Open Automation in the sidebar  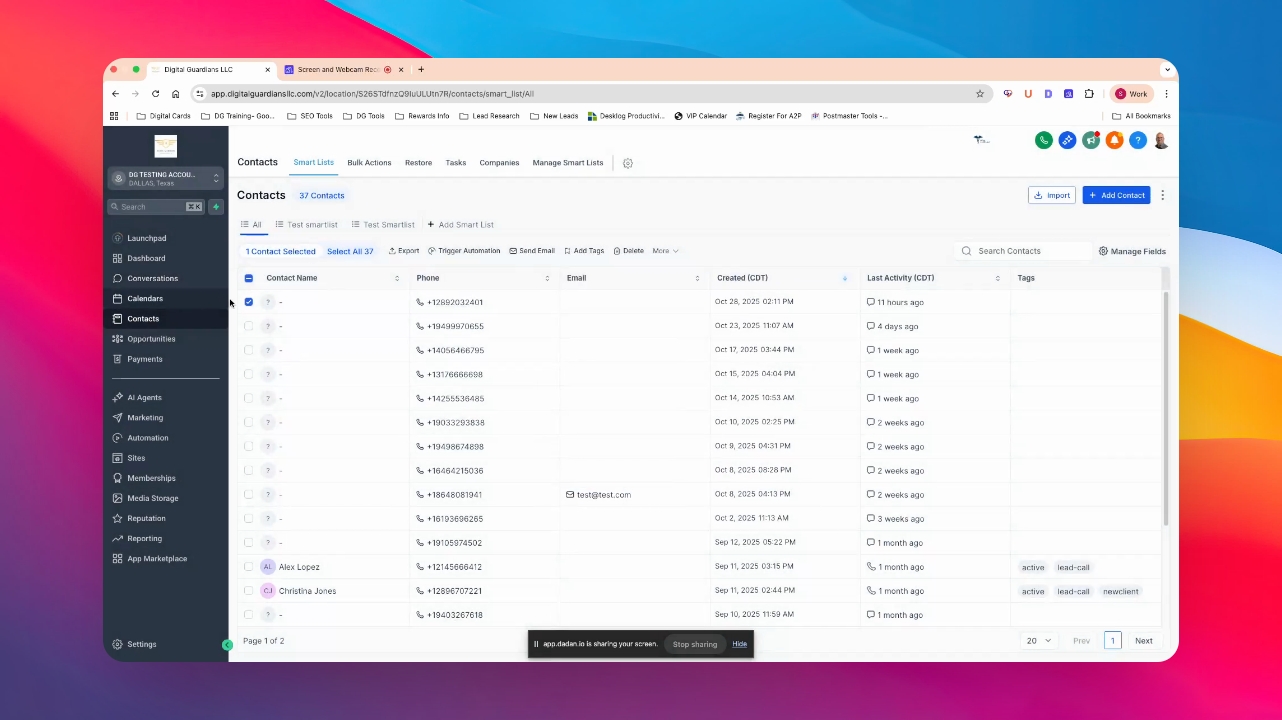[x=148, y=438]
